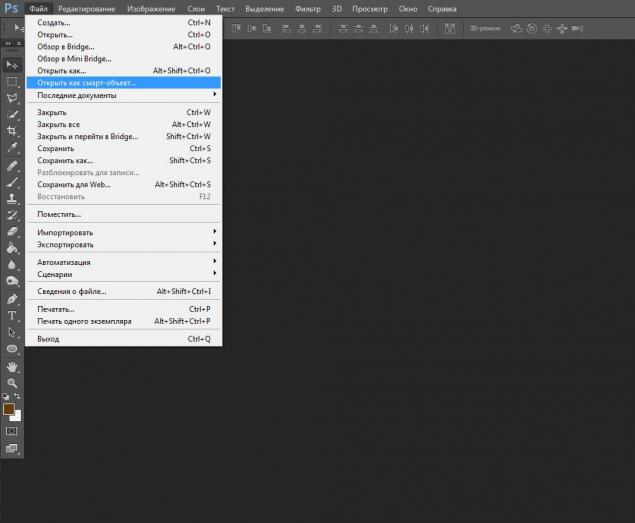Select the Eyedropper tool
This screenshot has width=635, height=523.
(x=12, y=148)
